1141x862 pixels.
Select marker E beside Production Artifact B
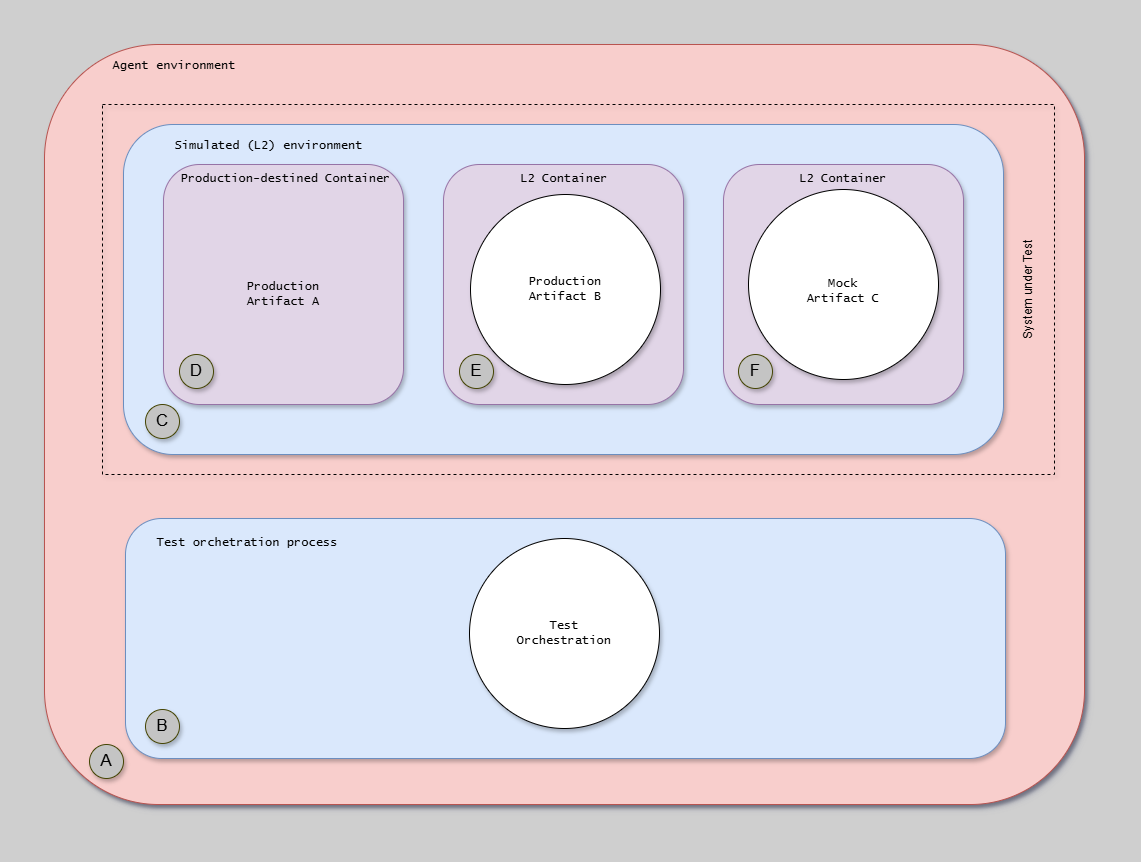[x=476, y=370]
